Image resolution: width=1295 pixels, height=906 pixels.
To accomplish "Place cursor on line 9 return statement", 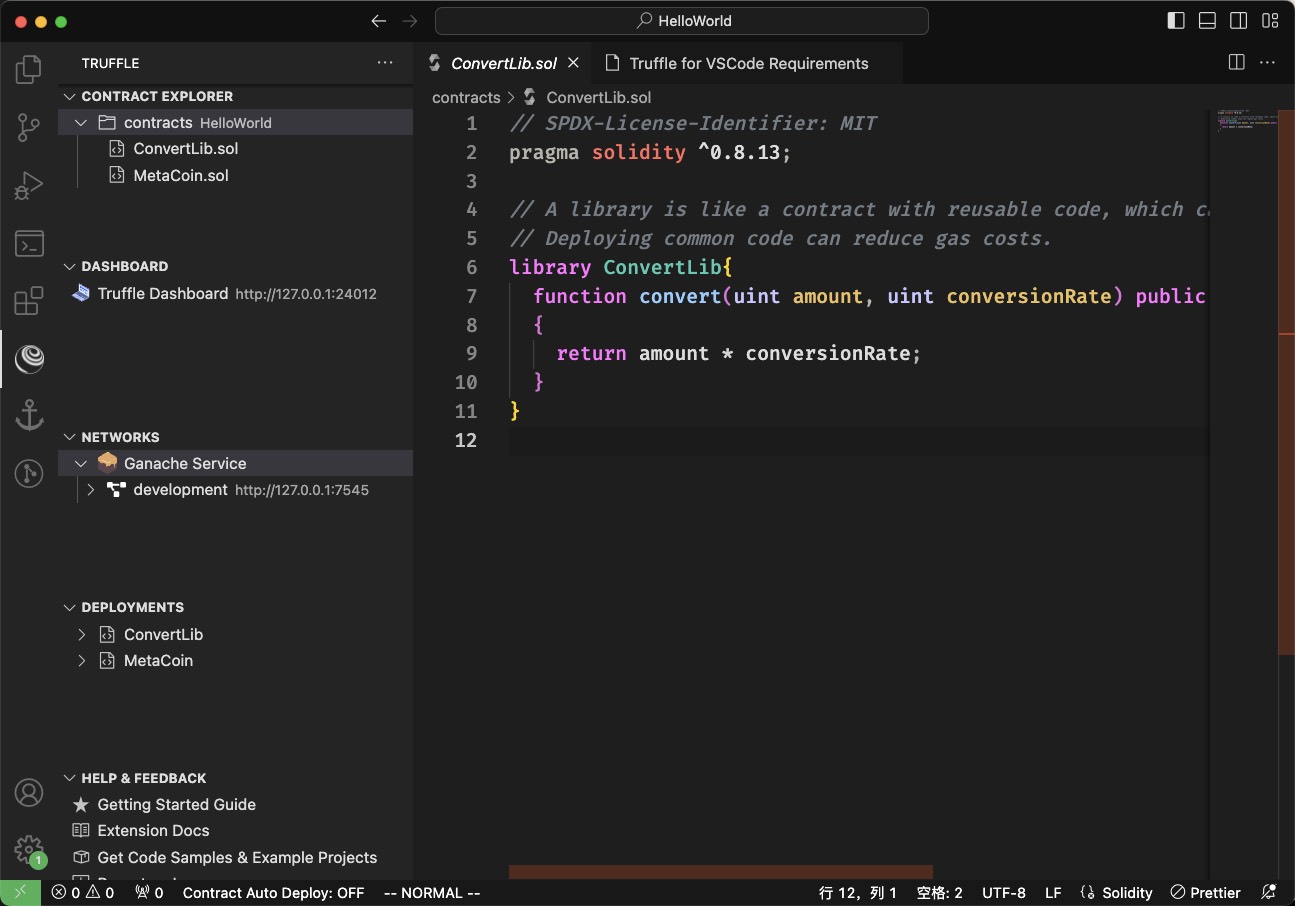I will click(739, 354).
